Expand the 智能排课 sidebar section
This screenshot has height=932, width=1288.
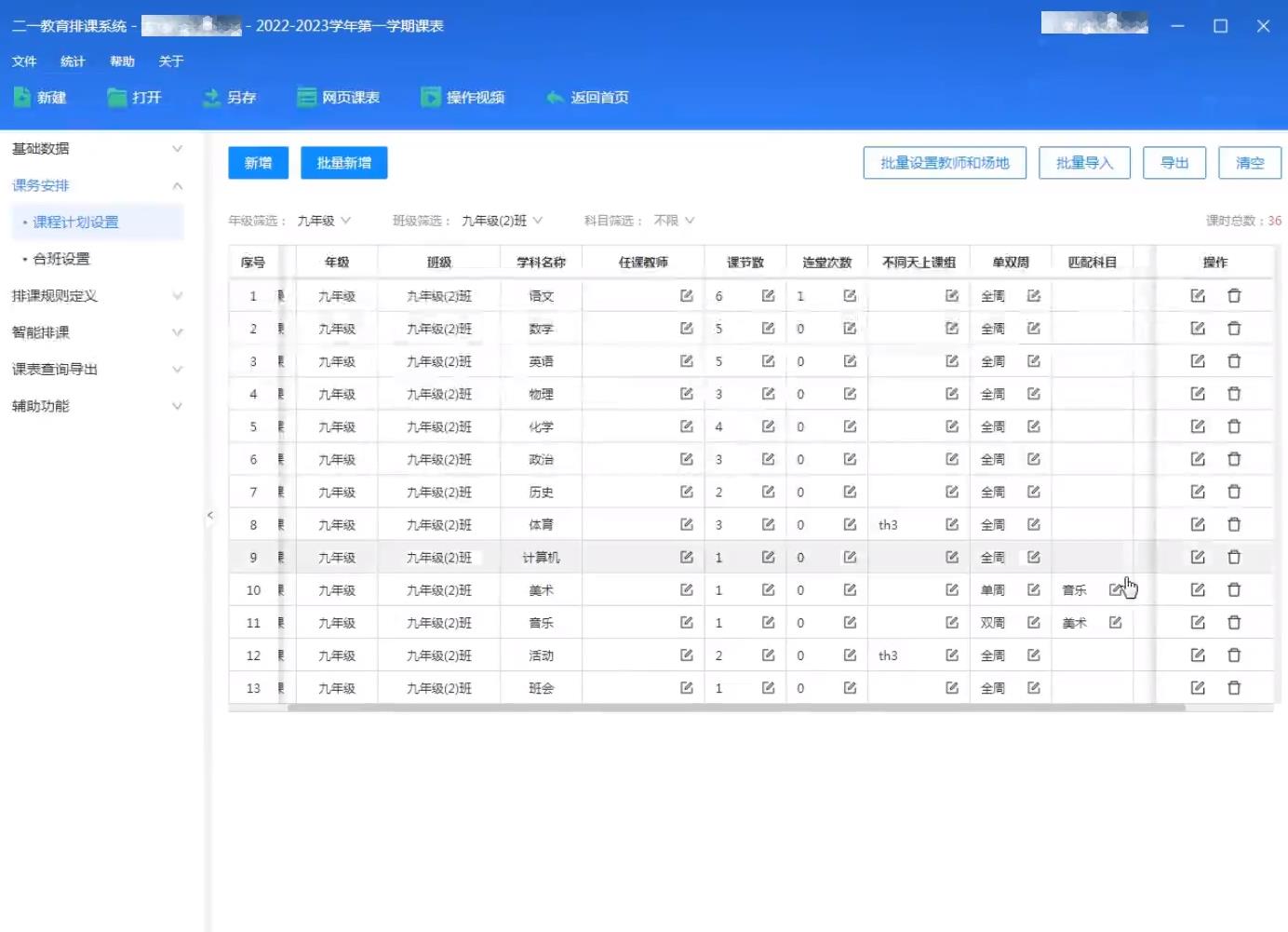[97, 332]
